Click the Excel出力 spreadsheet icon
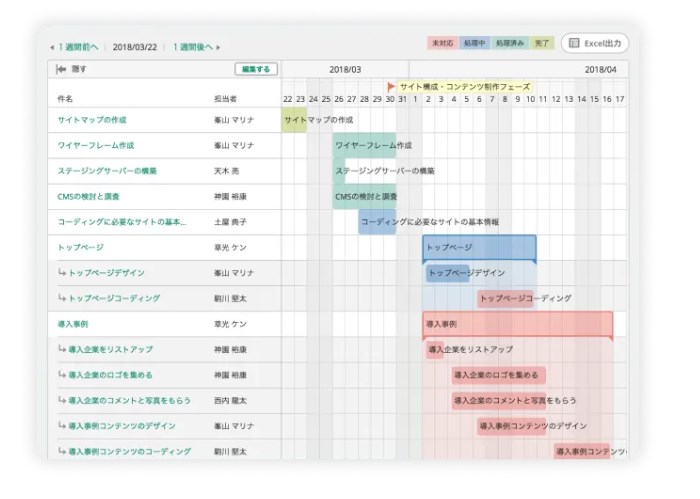The height and width of the screenshot is (499, 700). 572,43
